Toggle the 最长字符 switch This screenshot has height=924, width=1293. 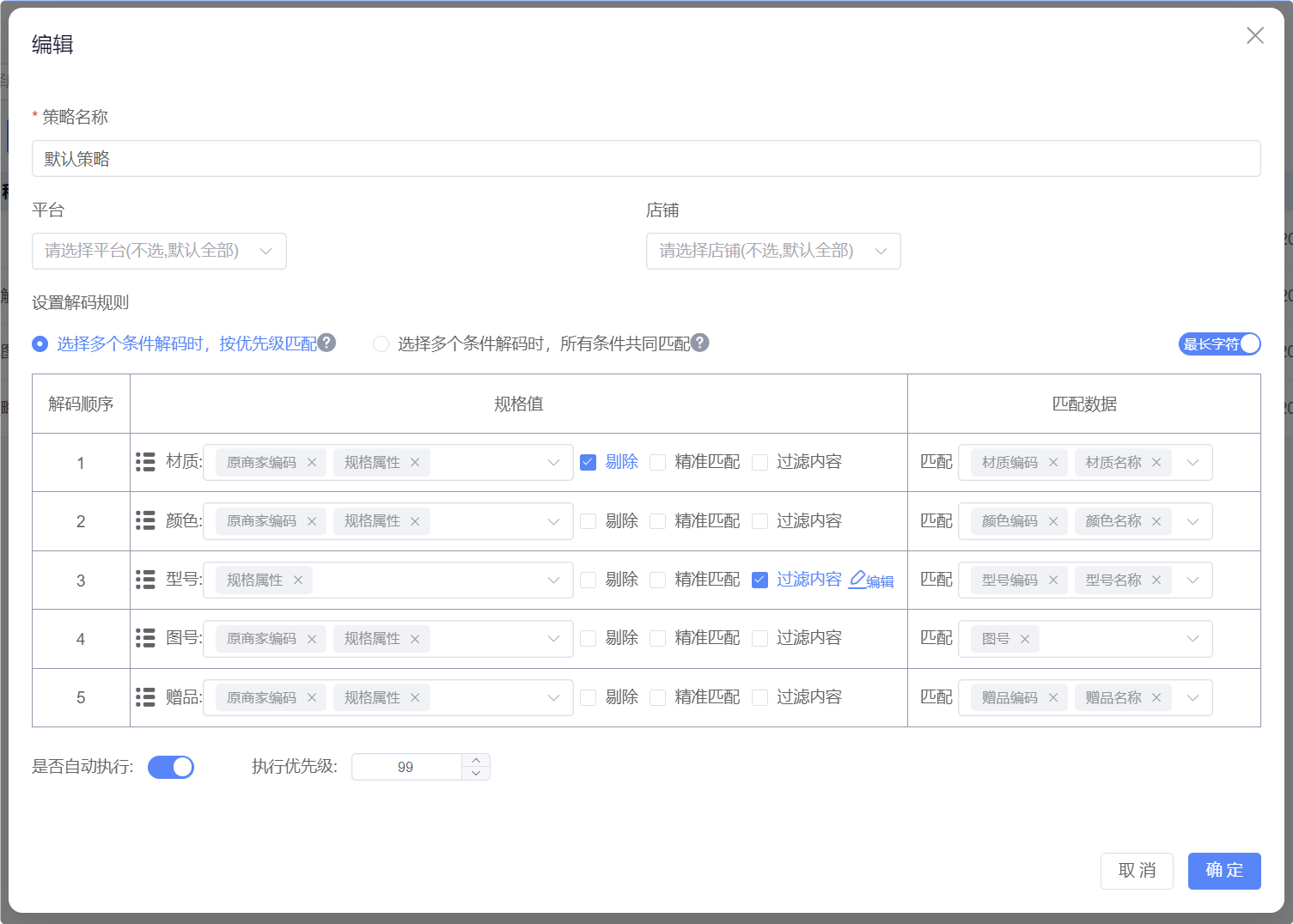click(1219, 343)
